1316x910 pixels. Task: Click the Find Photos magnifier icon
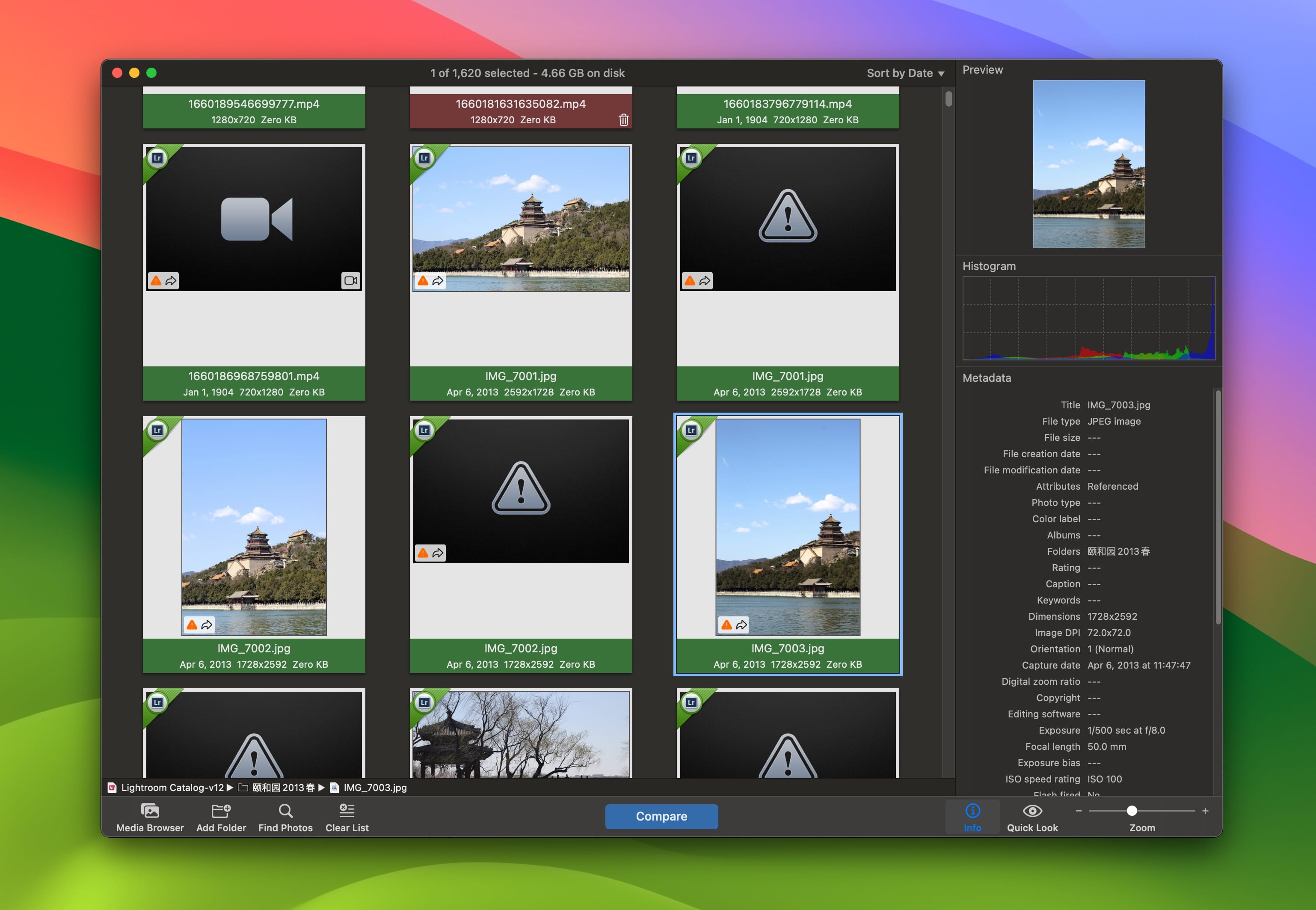point(285,810)
